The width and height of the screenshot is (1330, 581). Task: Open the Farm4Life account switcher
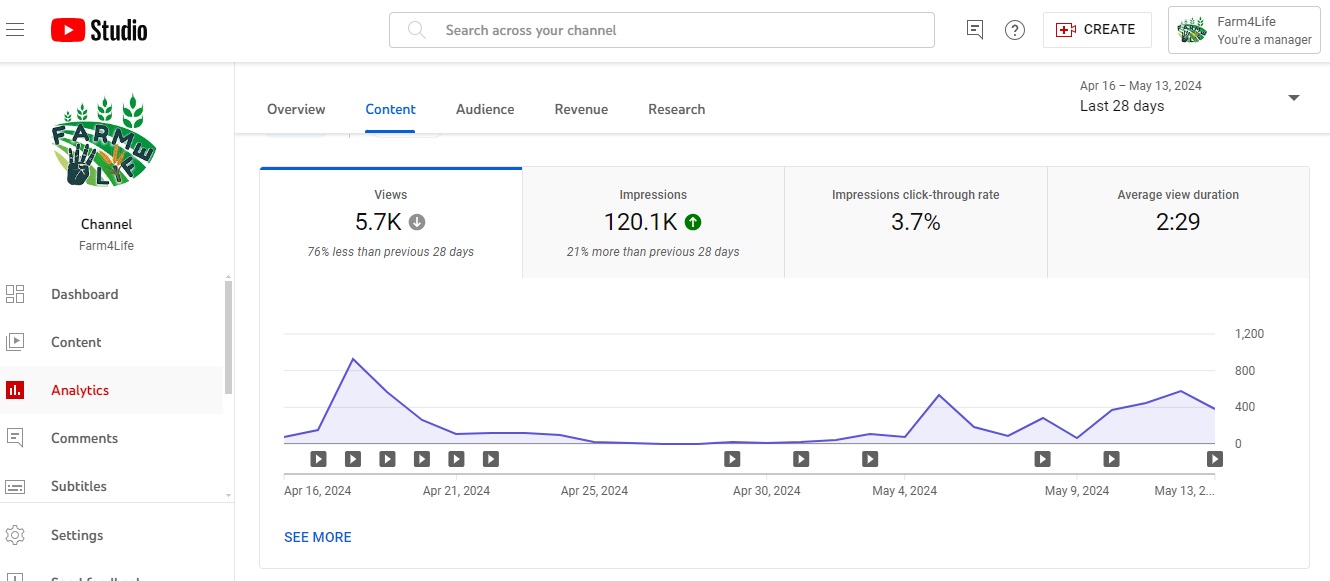tap(1243, 30)
